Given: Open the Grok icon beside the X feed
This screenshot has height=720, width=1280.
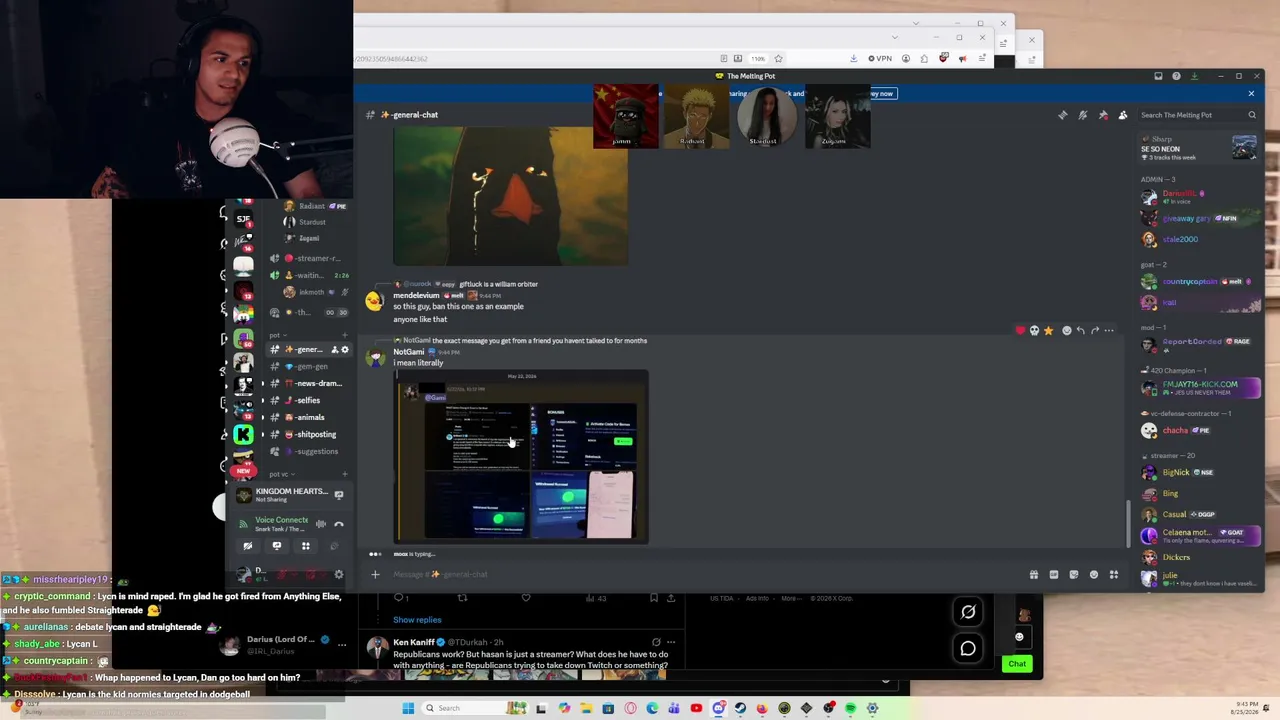Looking at the screenshot, I should (968, 612).
